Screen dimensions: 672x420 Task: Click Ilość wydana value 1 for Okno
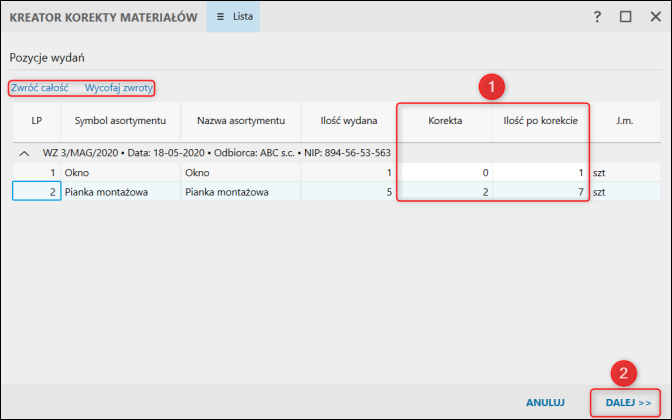click(x=349, y=173)
